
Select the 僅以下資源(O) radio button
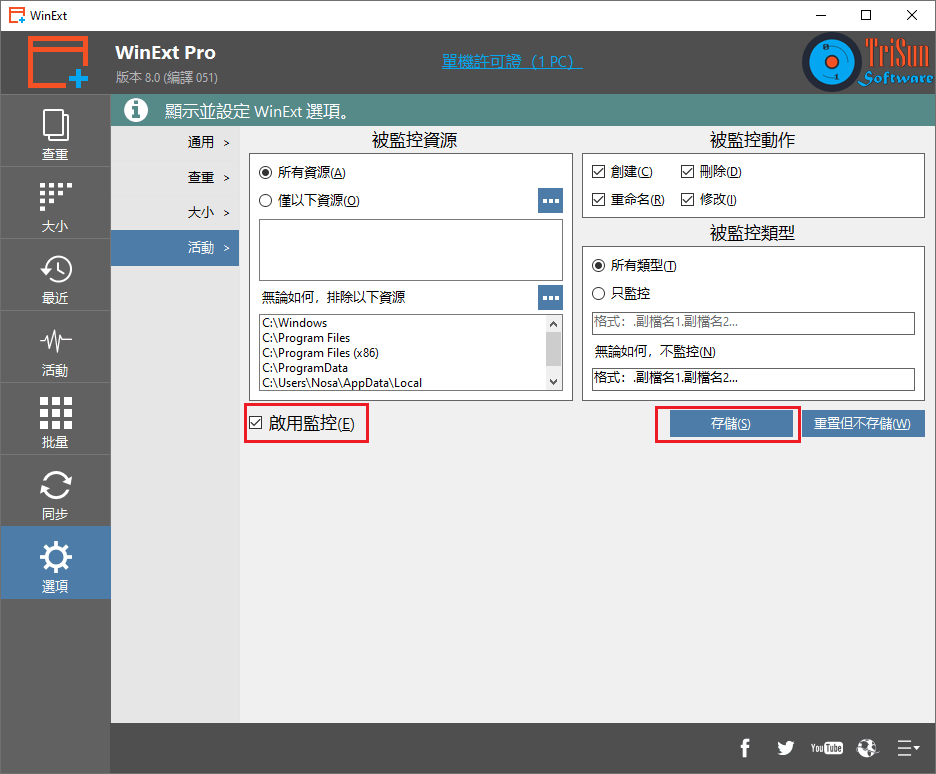coord(266,201)
